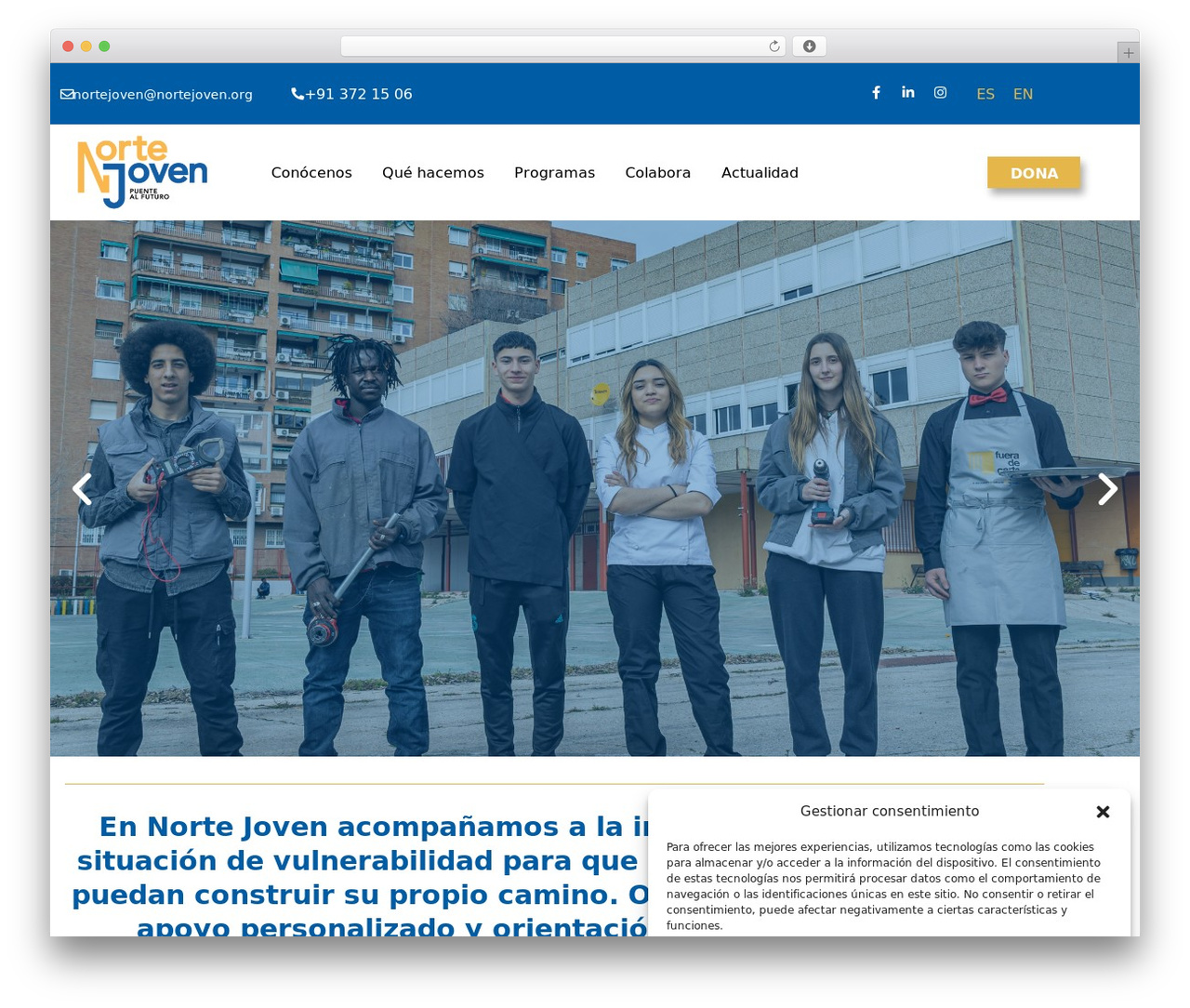Open the Conócenos menu

(311, 173)
